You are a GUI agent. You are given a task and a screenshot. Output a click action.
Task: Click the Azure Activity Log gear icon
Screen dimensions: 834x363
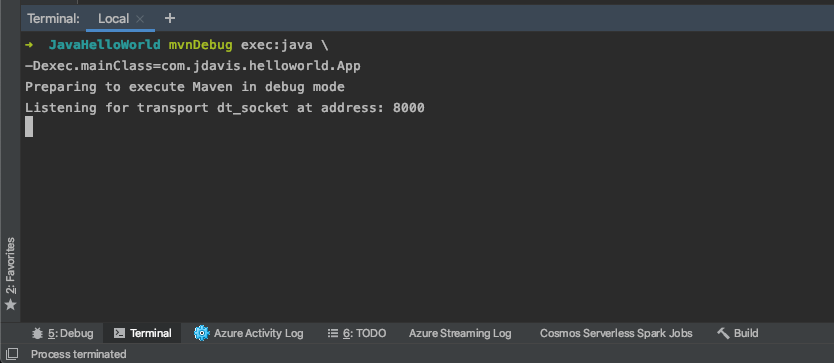(202, 333)
